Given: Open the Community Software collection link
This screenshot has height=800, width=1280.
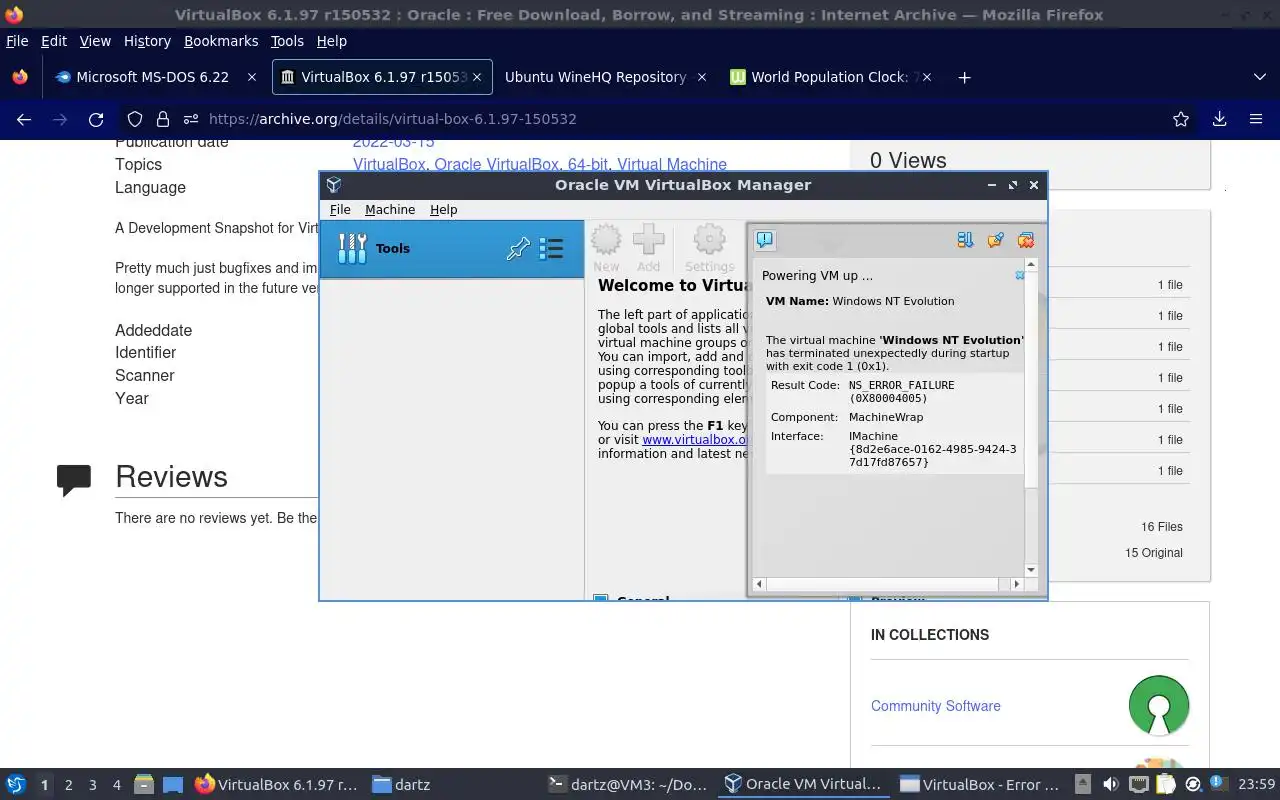Looking at the screenshot, I should [935, 706].
